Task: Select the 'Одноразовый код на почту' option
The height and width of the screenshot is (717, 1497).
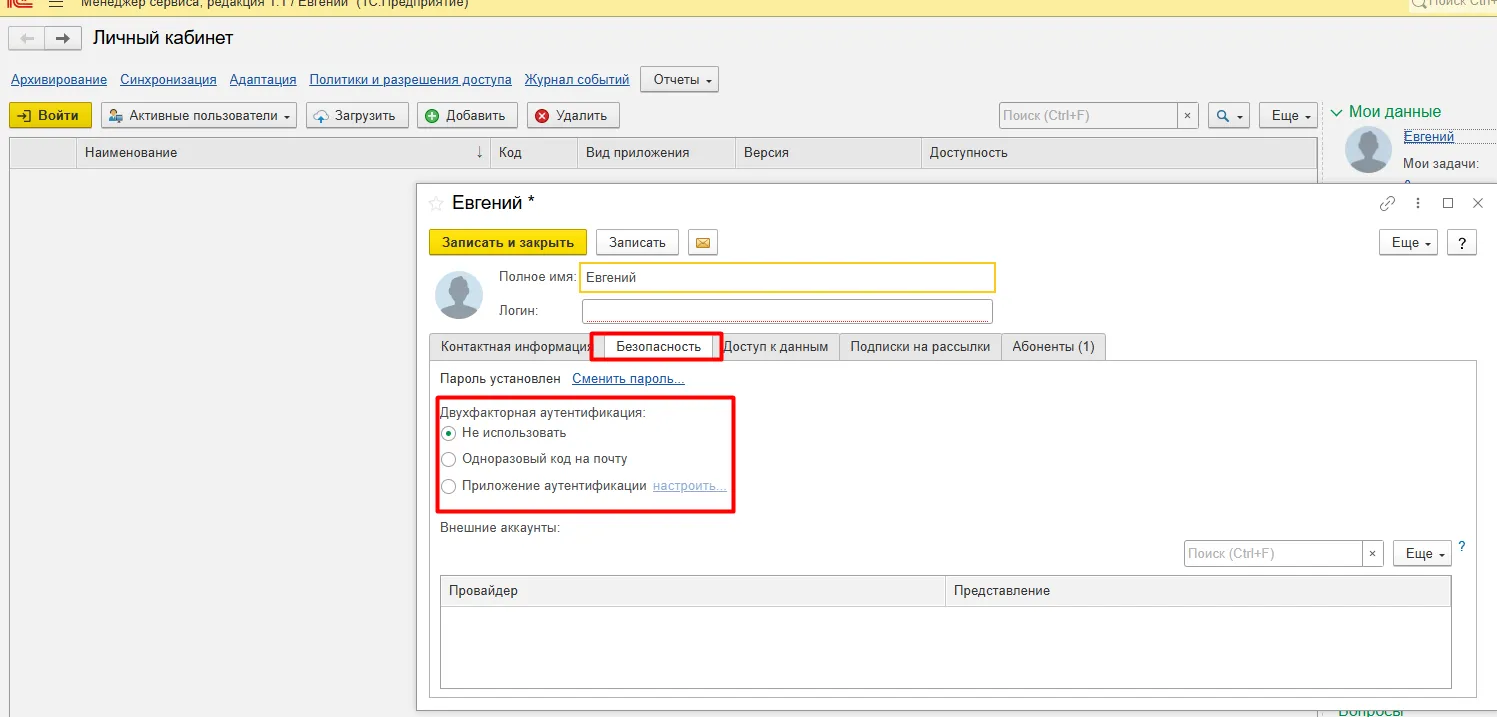Action: 449,459
